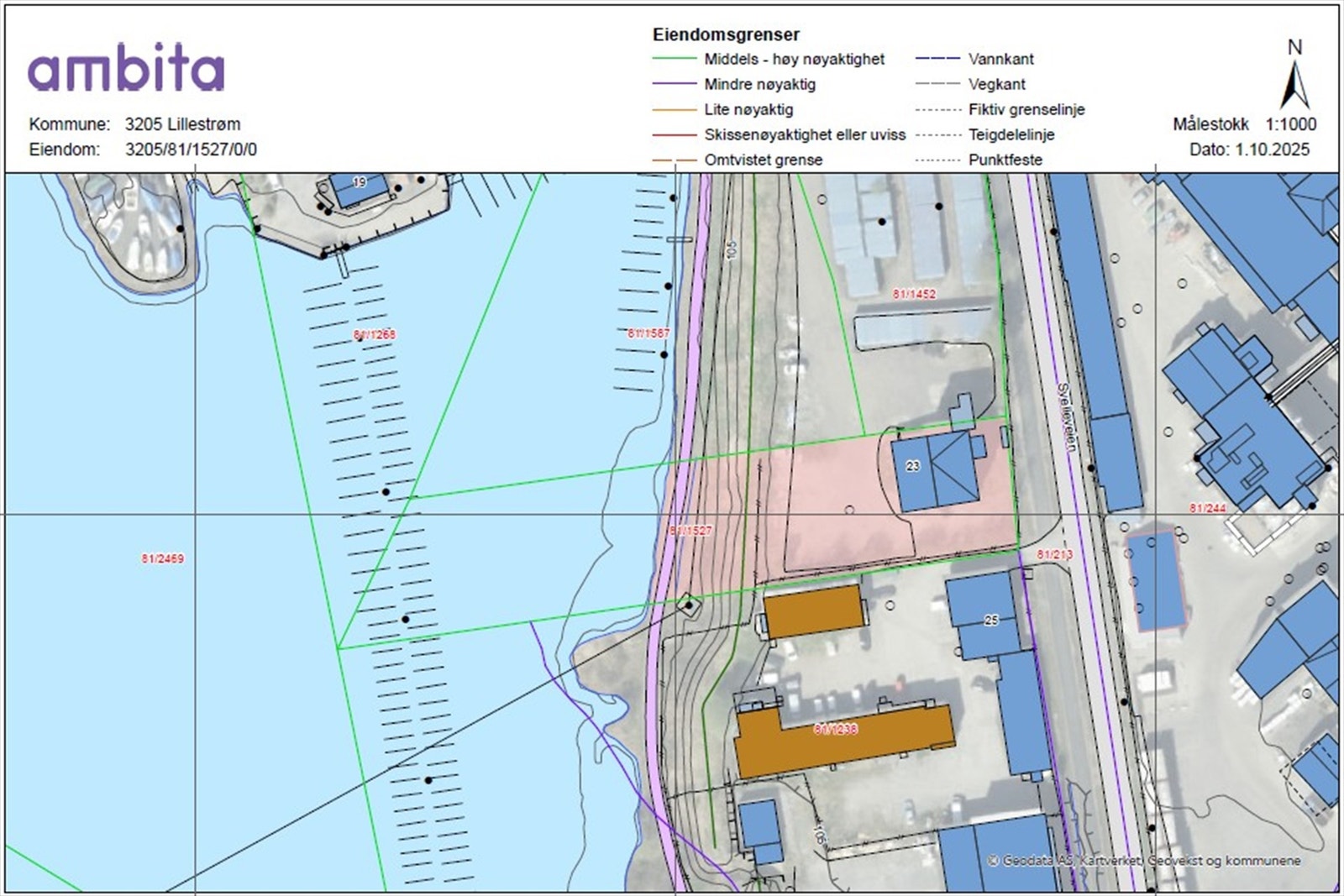Image resolution: width=1344 pixels, height=896 pixels.
Task: Click the dotted Punktfeste line sample
Action: (x=937, y=160)
